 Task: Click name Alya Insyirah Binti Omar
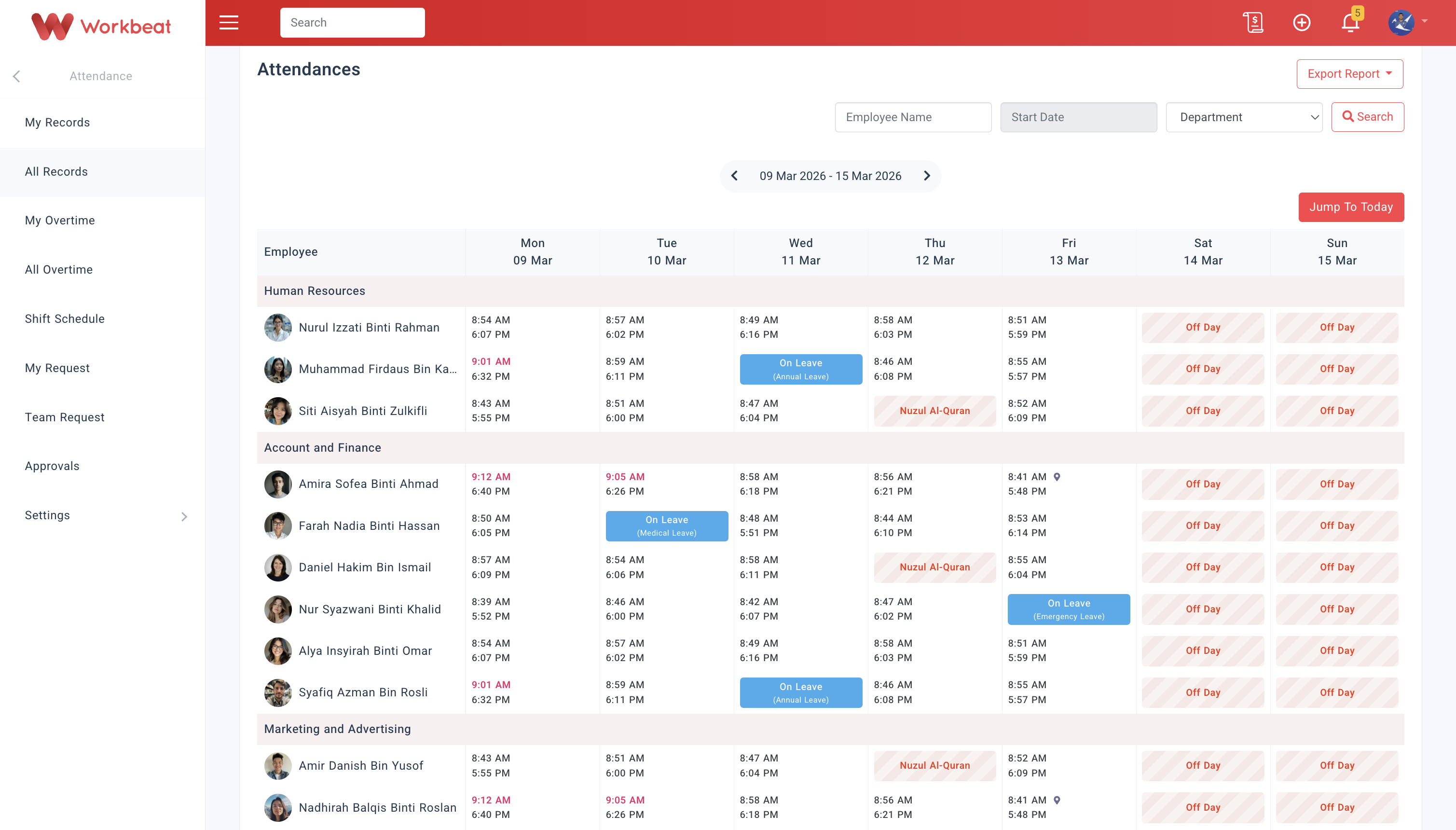pos(365,651)
